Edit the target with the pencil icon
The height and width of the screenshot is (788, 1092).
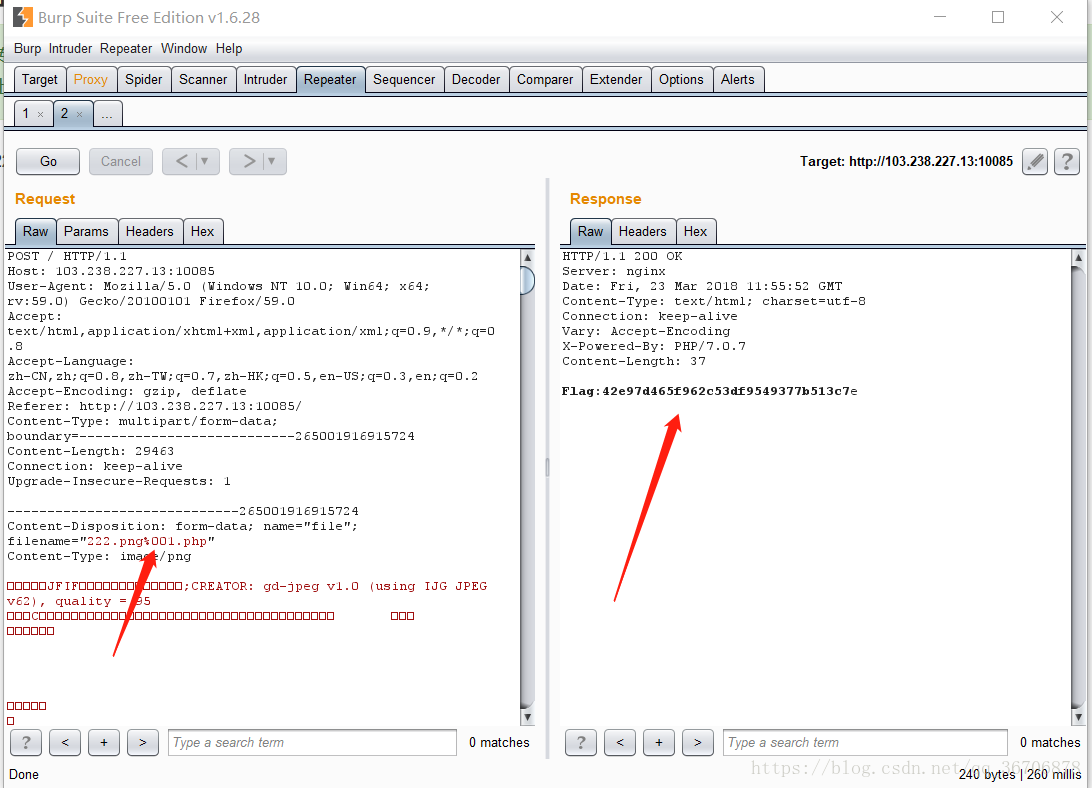1035,162
